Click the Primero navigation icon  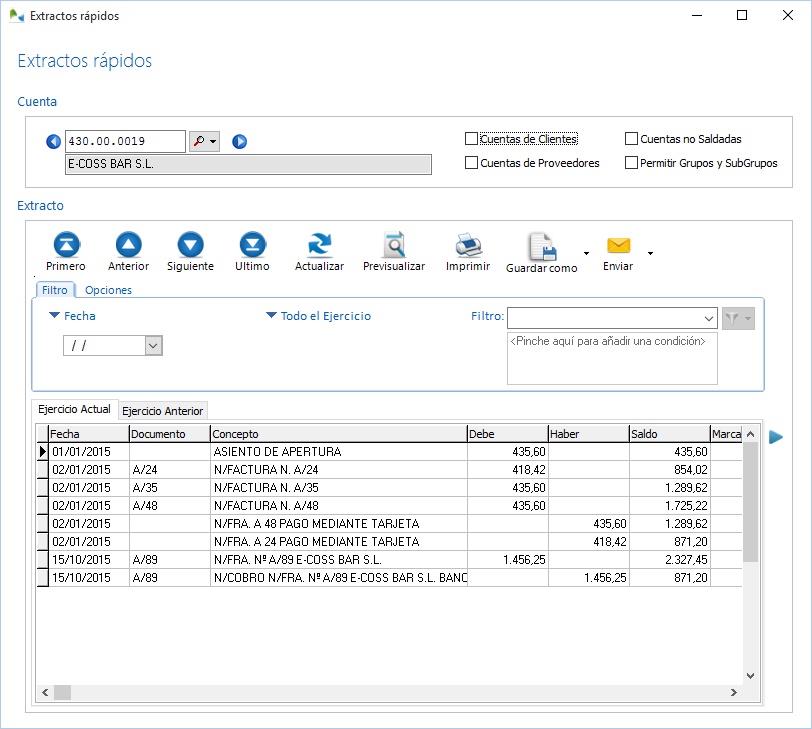coord(66,245)
